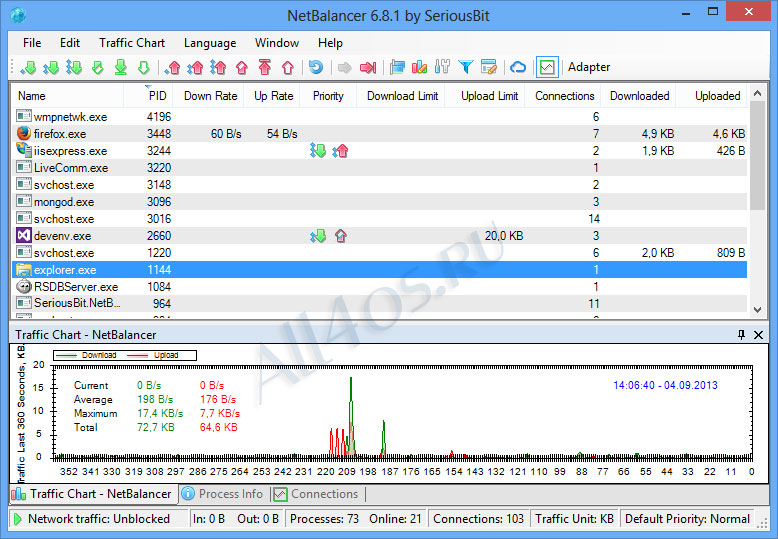Click the colored bar chart toolbar icon

(x=419, y=67)
